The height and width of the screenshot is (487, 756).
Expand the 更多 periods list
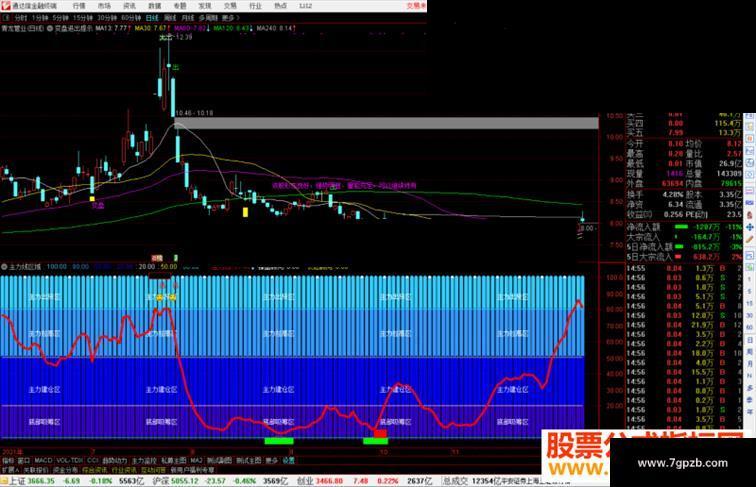click(230, 18)
